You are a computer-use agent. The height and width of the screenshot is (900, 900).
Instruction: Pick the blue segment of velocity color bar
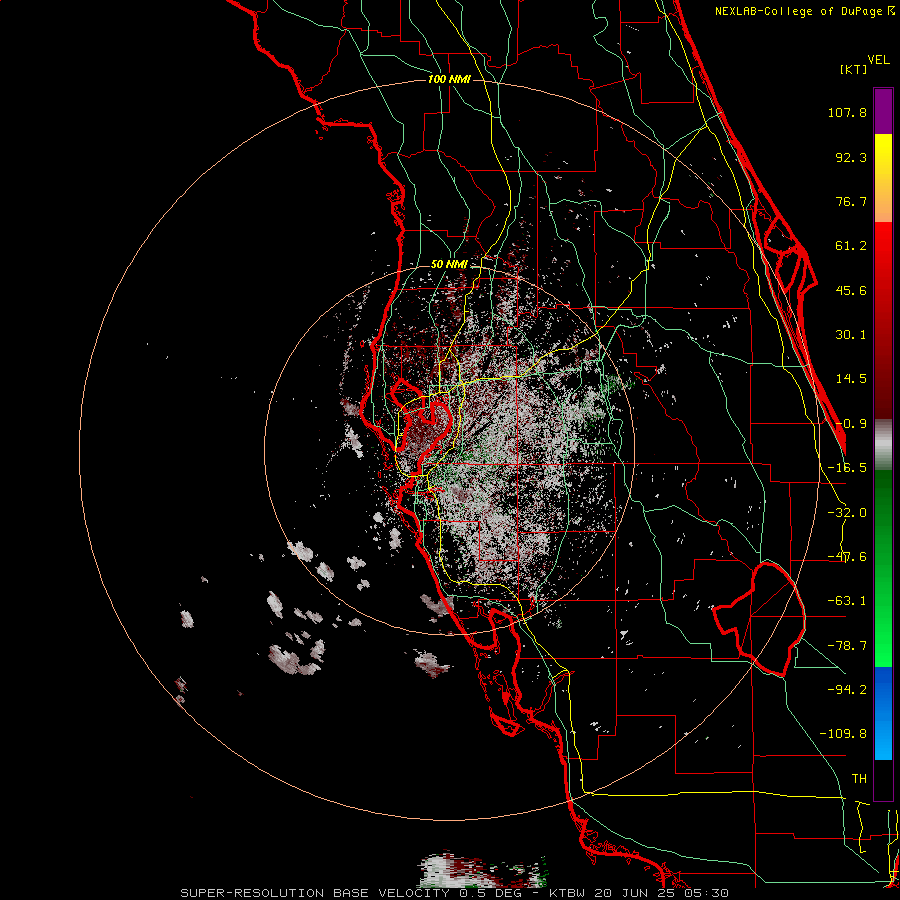(x=883, y=713)
